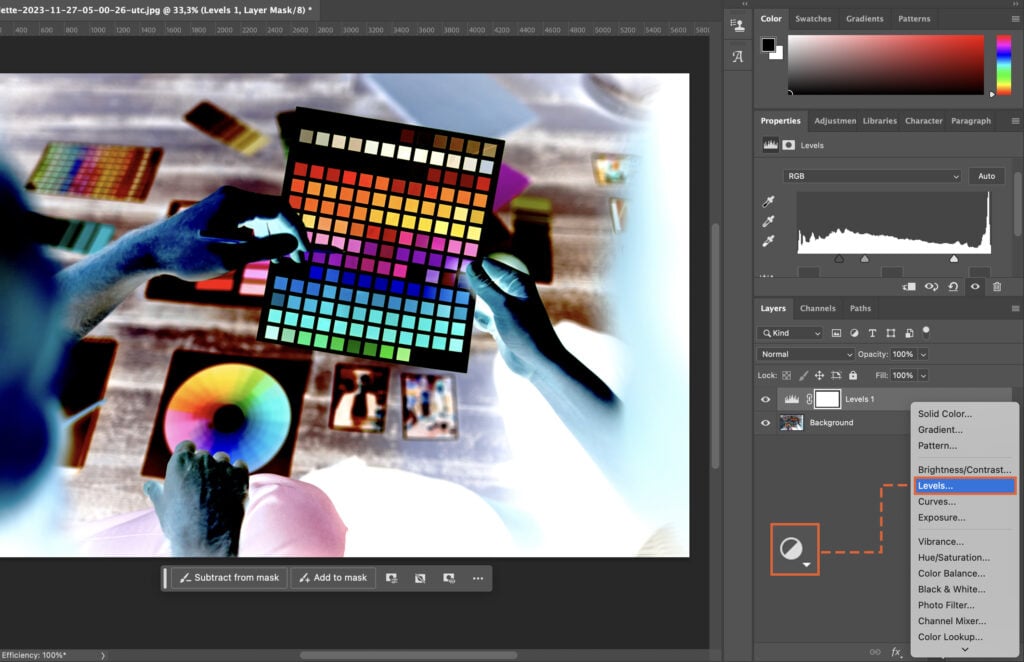
Task: Switch to the Channels tab
Action: tap(817, 308)
